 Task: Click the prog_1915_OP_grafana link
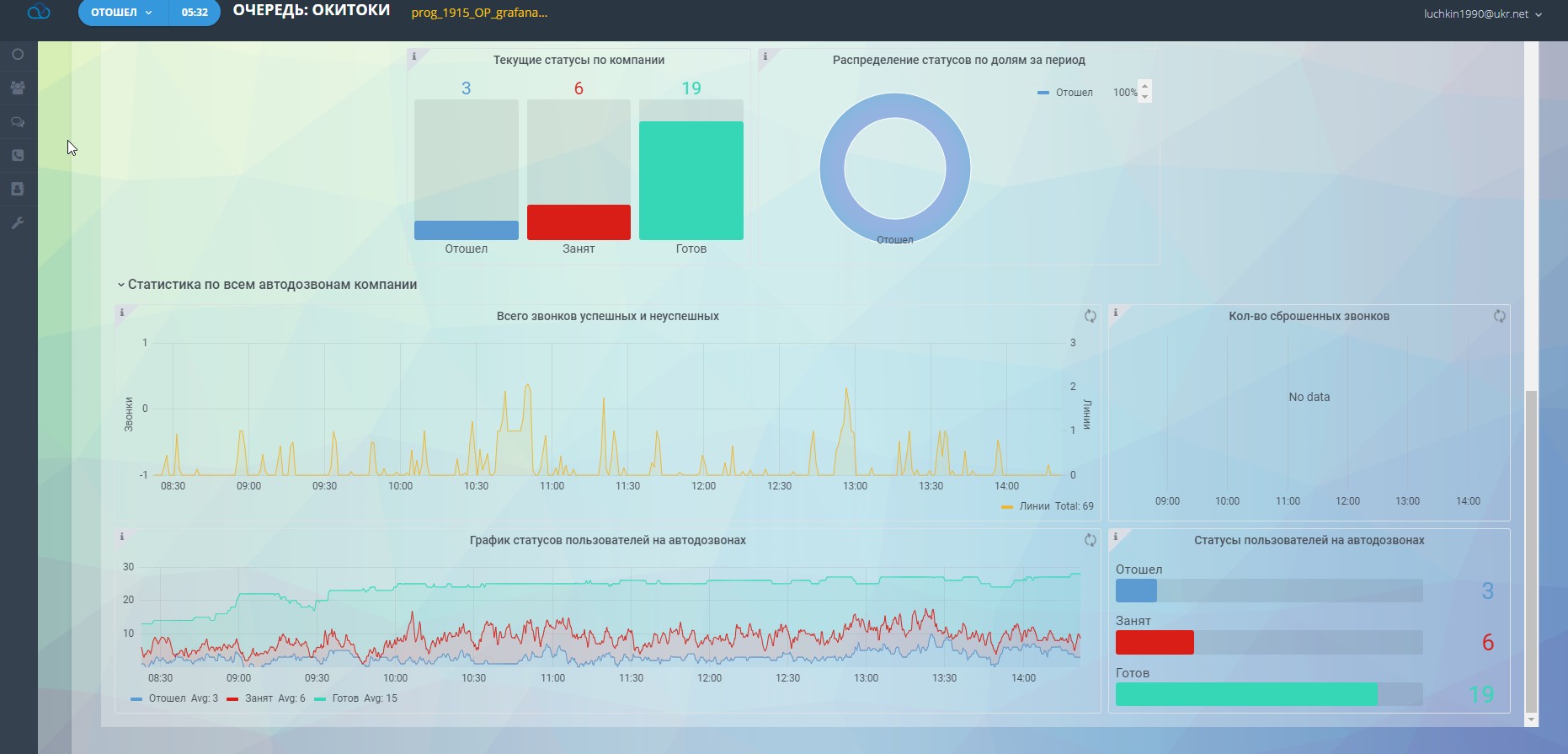coord(479,13)
